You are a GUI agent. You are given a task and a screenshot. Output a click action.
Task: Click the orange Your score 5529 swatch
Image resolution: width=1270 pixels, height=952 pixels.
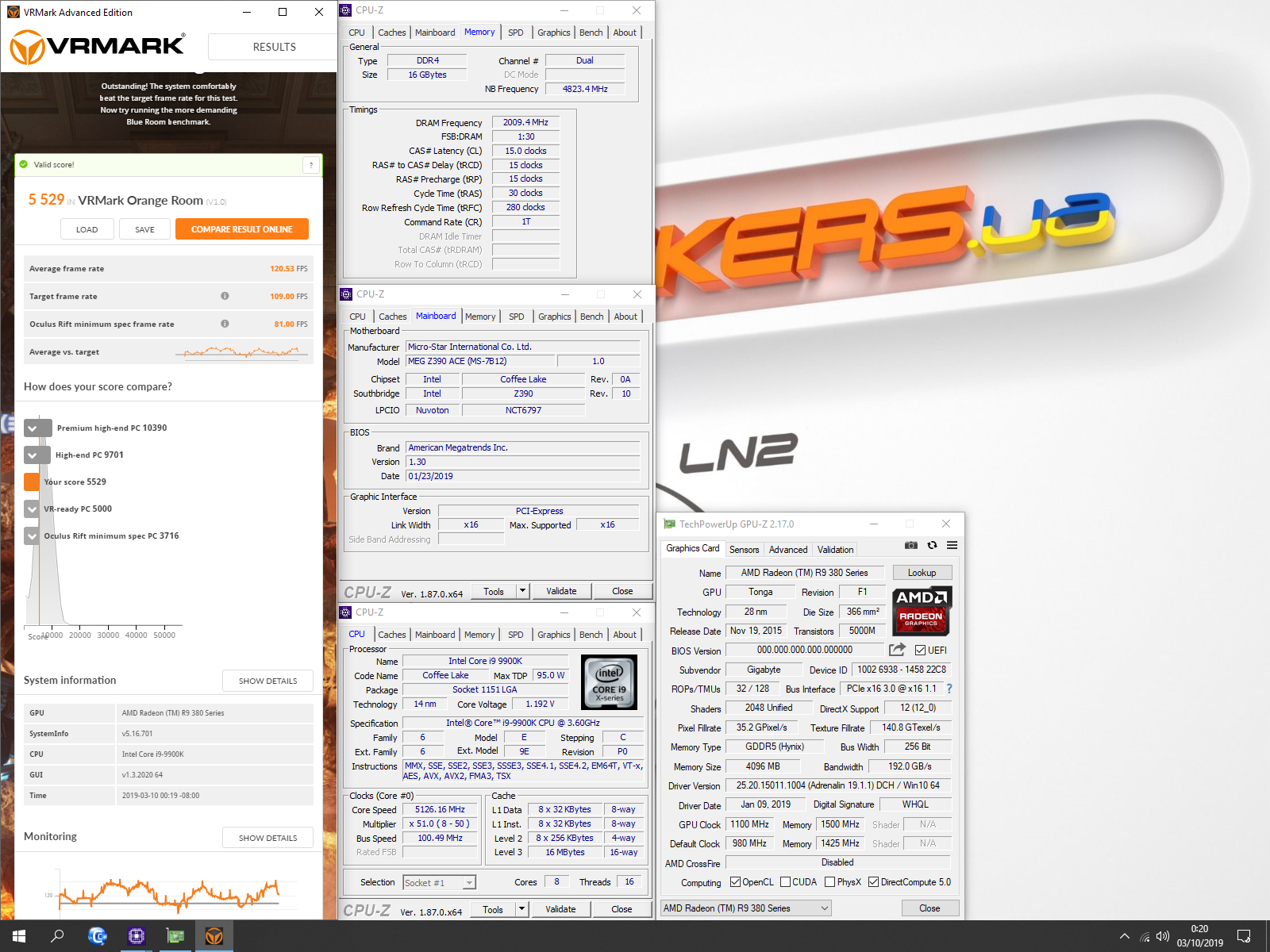32,482
